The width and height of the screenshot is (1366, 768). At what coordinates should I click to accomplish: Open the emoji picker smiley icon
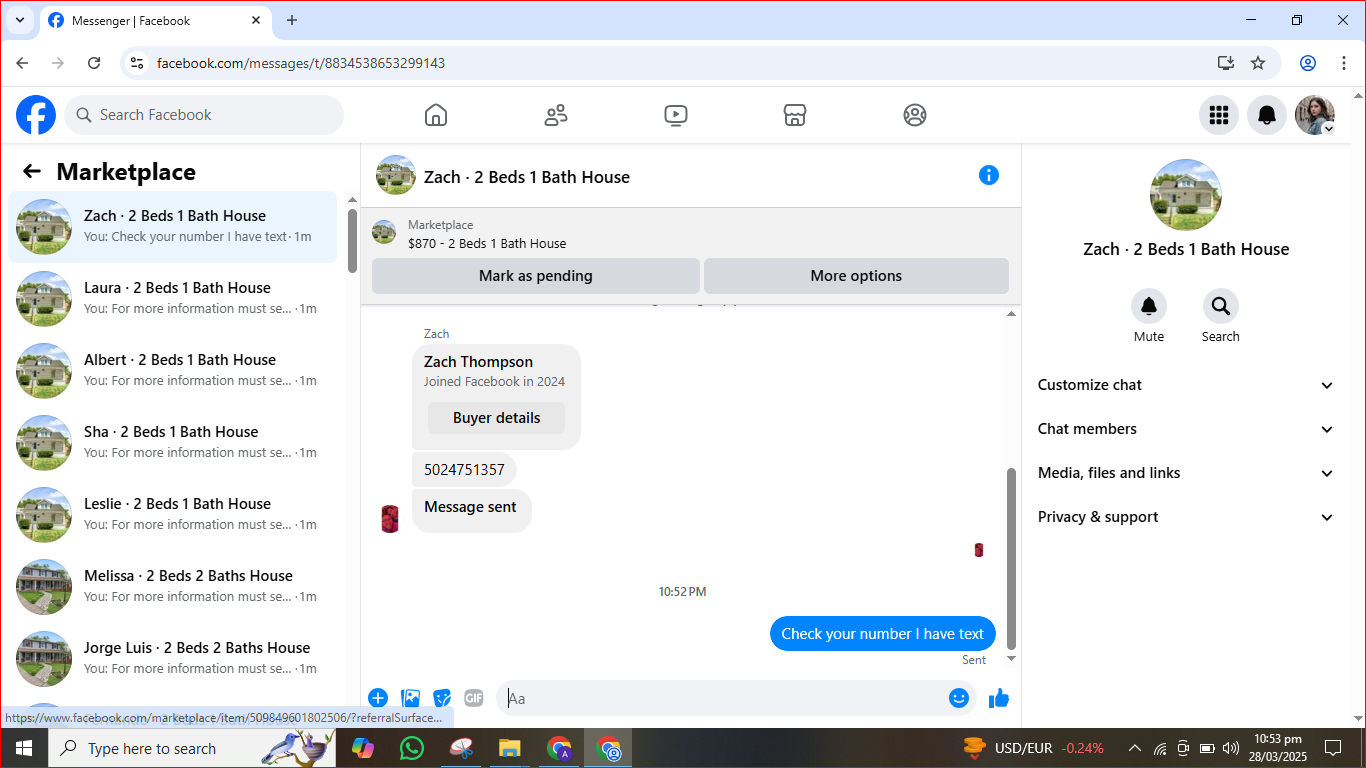coord(959,698)
